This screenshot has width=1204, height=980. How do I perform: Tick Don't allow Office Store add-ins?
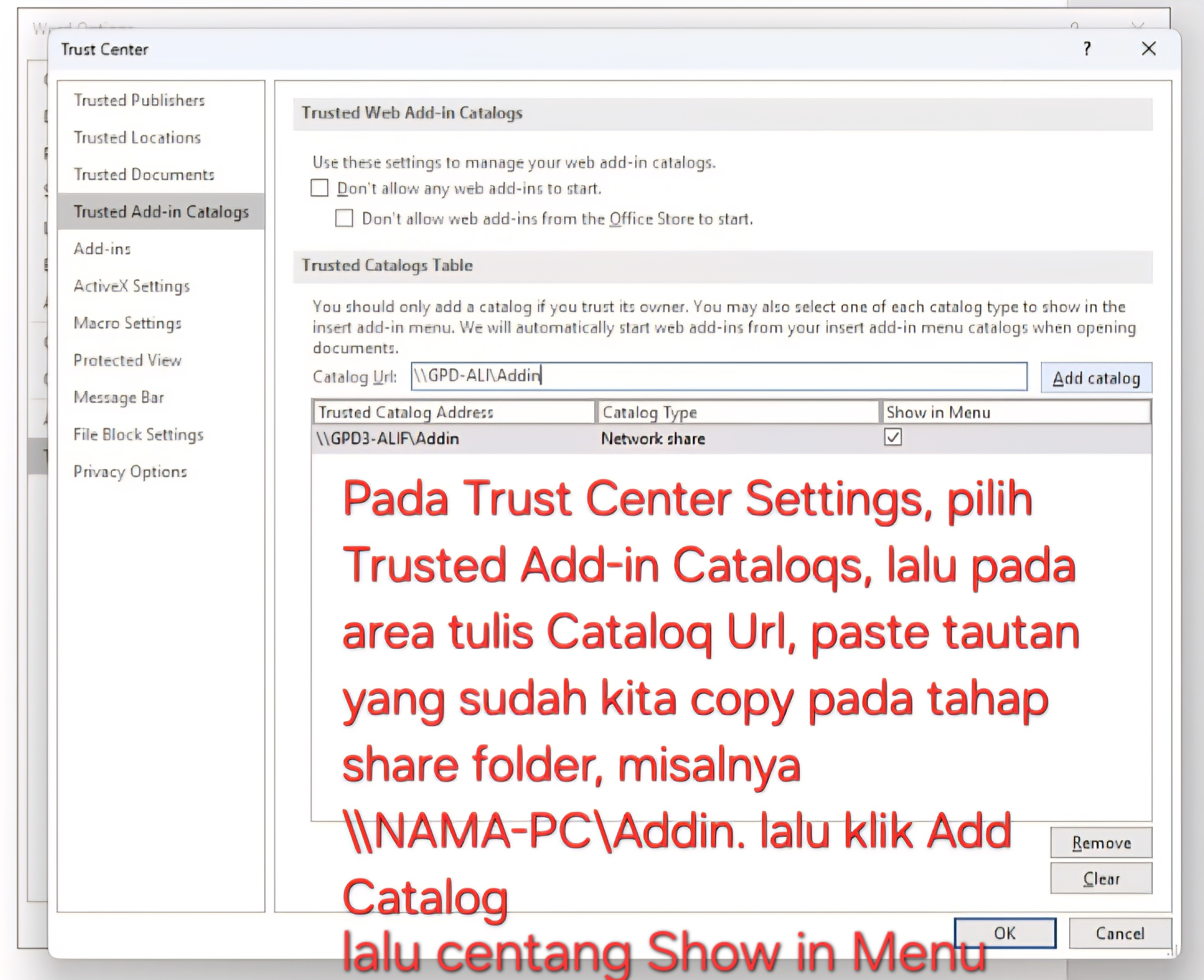click(344, 219)
